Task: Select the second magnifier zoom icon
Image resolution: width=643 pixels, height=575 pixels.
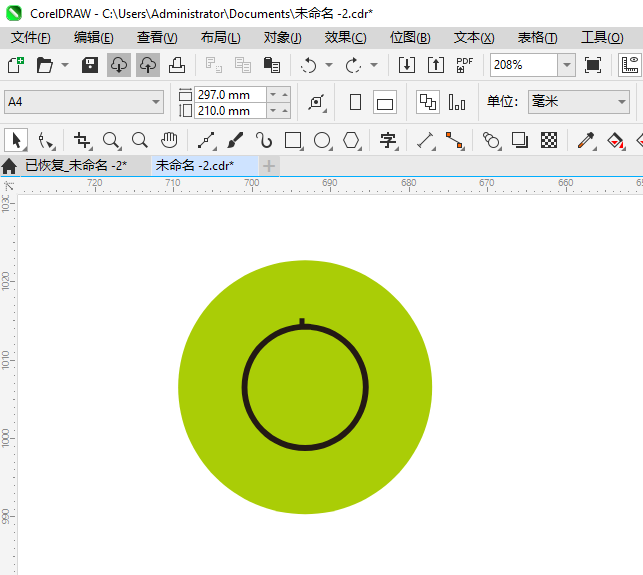Action: [140, 141]
